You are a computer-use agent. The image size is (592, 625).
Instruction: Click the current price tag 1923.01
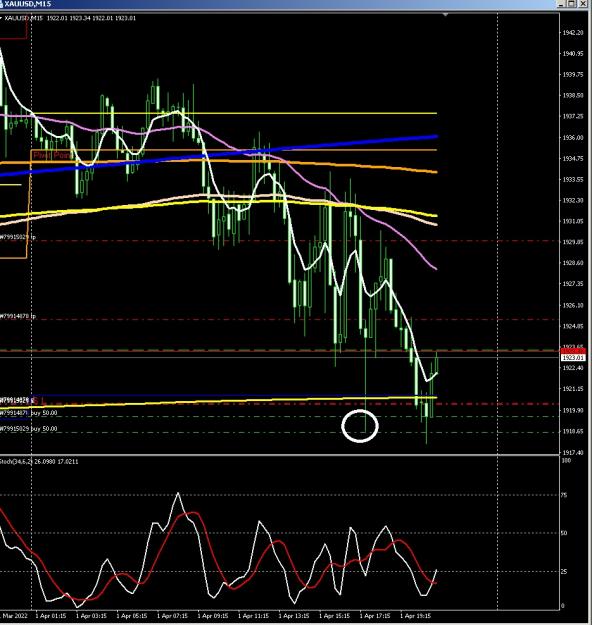click(573, 358)
